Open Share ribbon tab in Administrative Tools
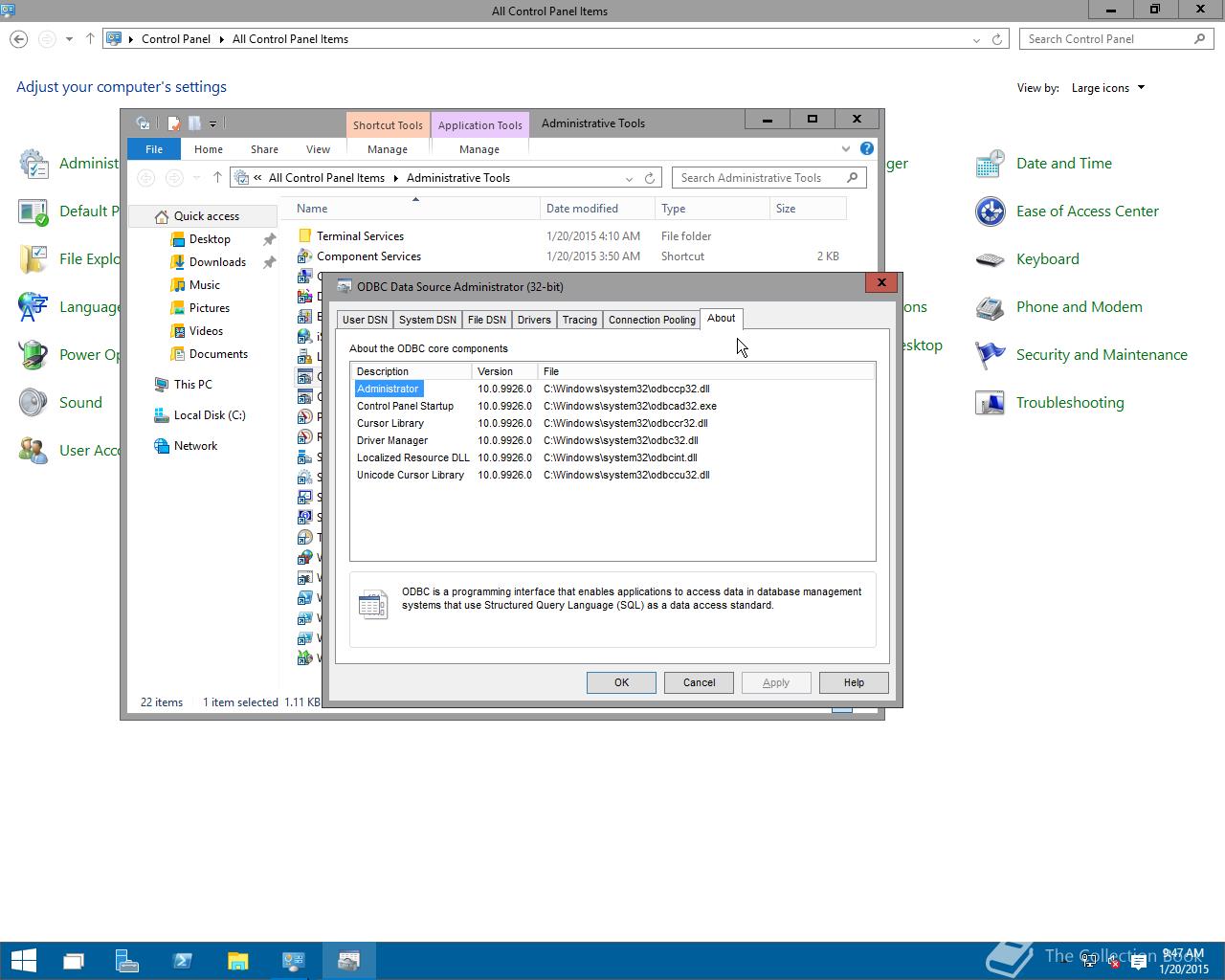 264,149
